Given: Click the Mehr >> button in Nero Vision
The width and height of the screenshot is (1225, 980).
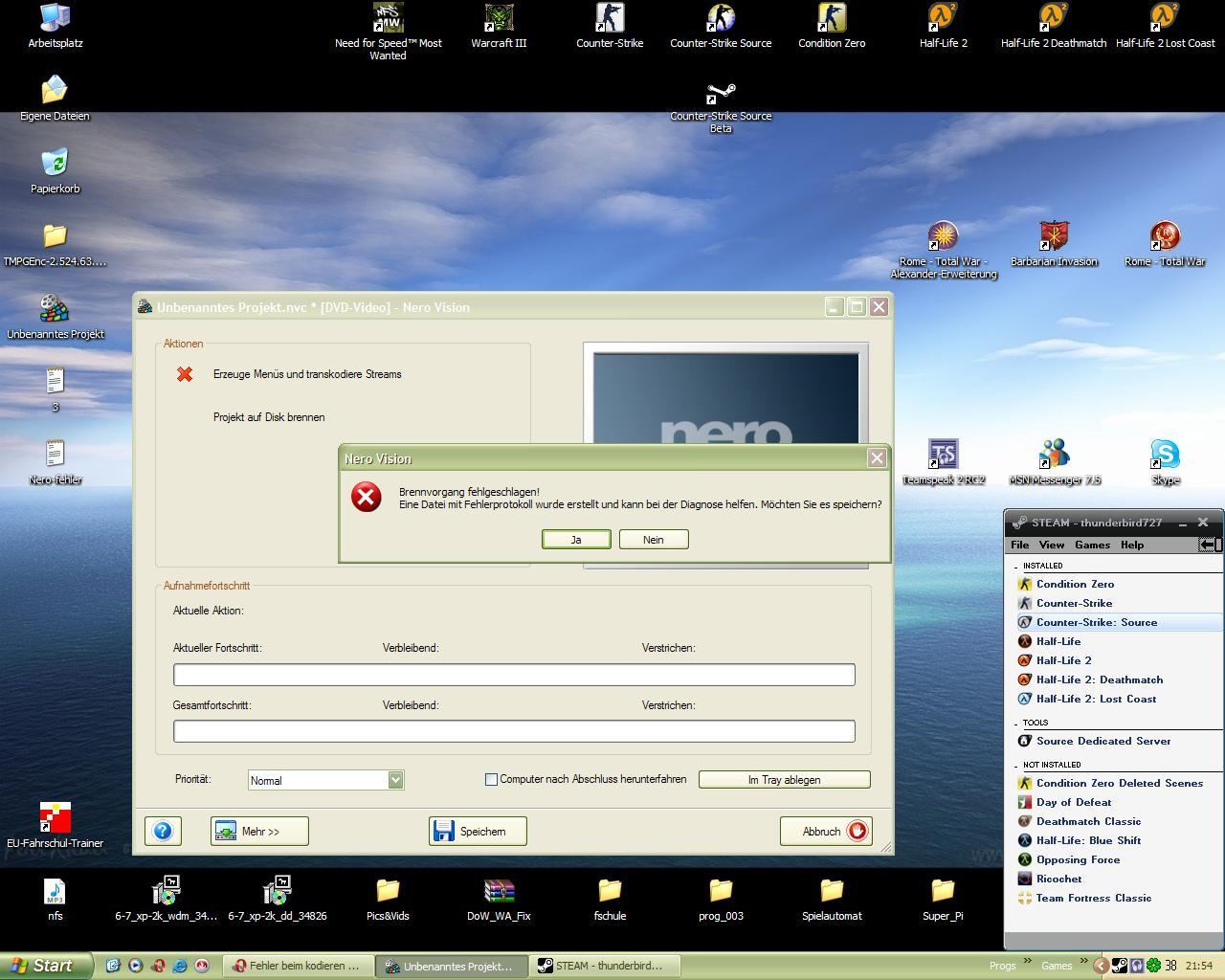Looking at the screenshot, I should 259,831.
